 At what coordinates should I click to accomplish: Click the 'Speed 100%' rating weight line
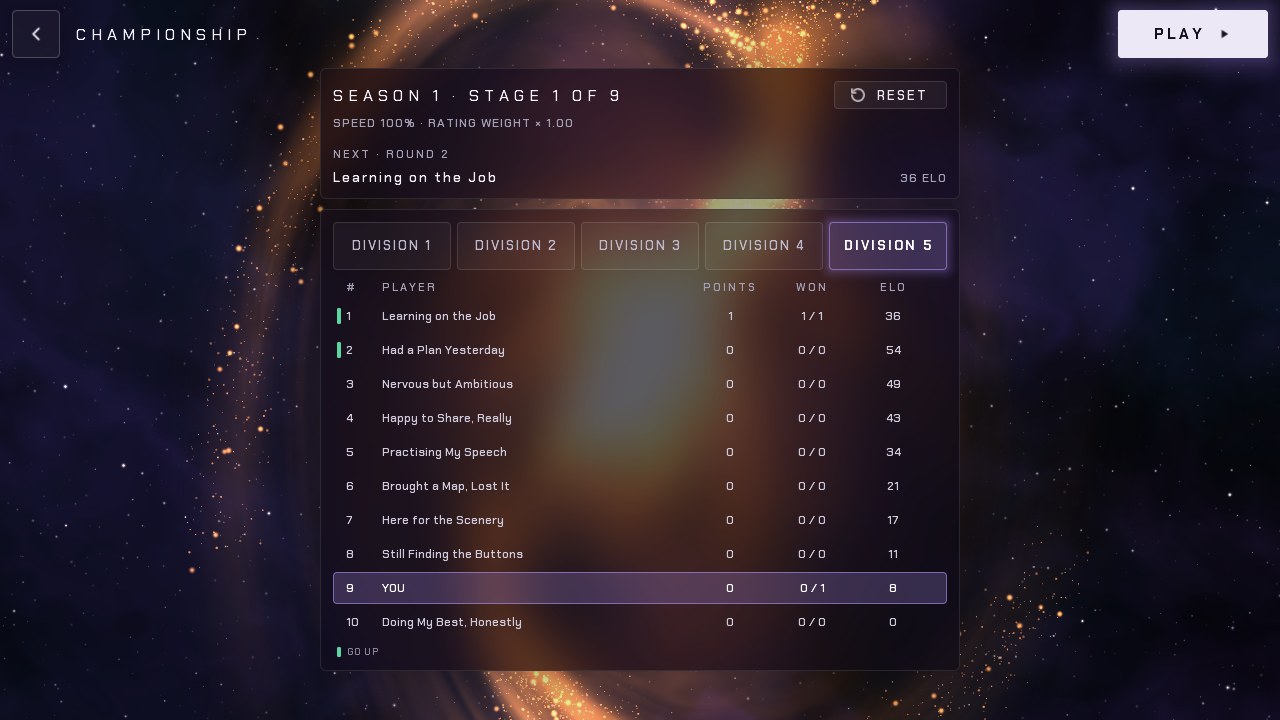(453, 123)
